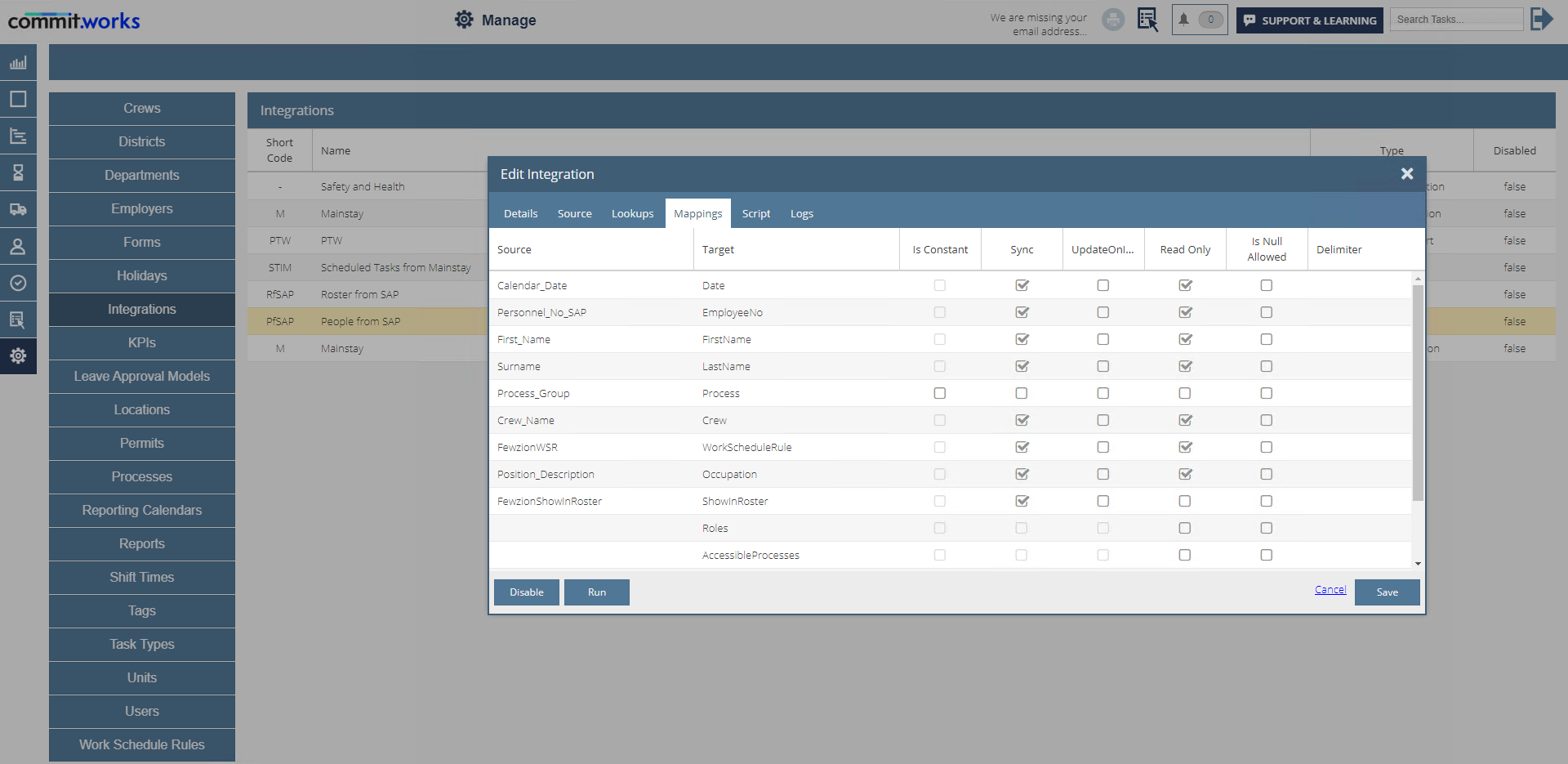Open the person sidebar icon

point(18,246)
